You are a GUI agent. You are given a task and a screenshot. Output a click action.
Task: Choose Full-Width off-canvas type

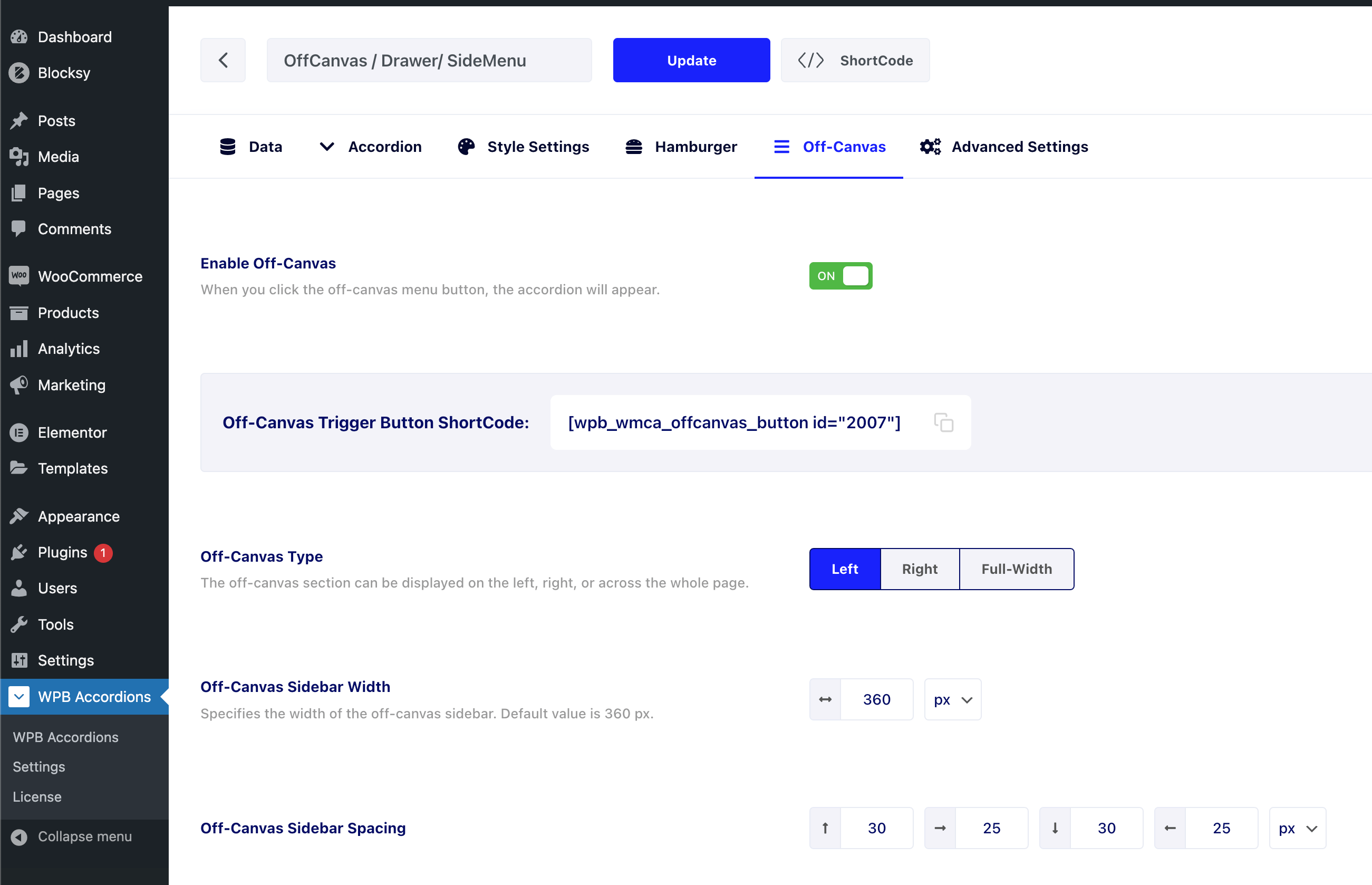tap(1017, 569)
